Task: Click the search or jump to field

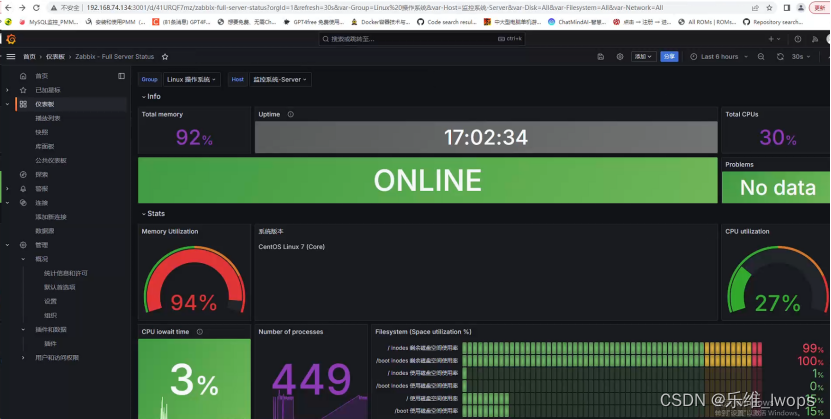Action: point(422,39)
